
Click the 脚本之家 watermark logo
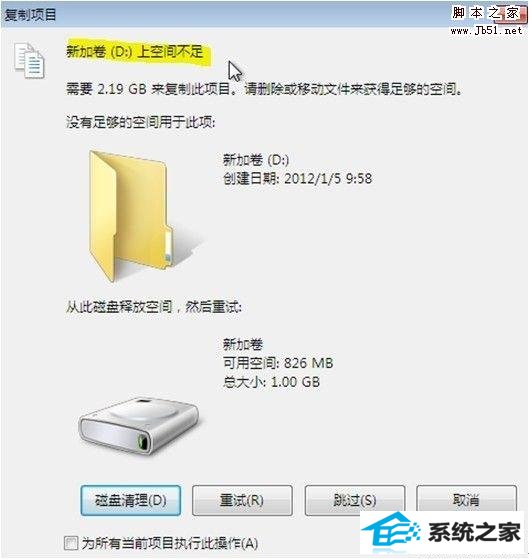[487, 14]
